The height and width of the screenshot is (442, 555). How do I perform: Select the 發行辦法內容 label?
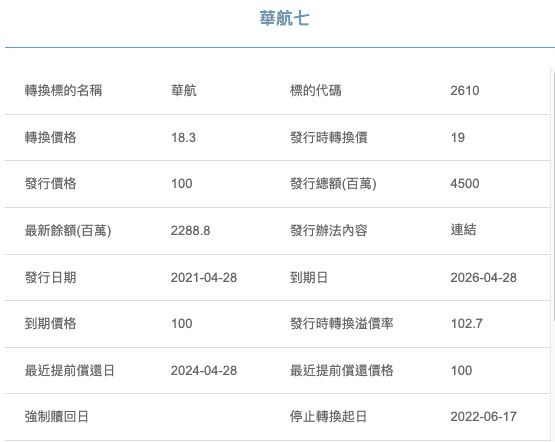(x=328, y=231)
